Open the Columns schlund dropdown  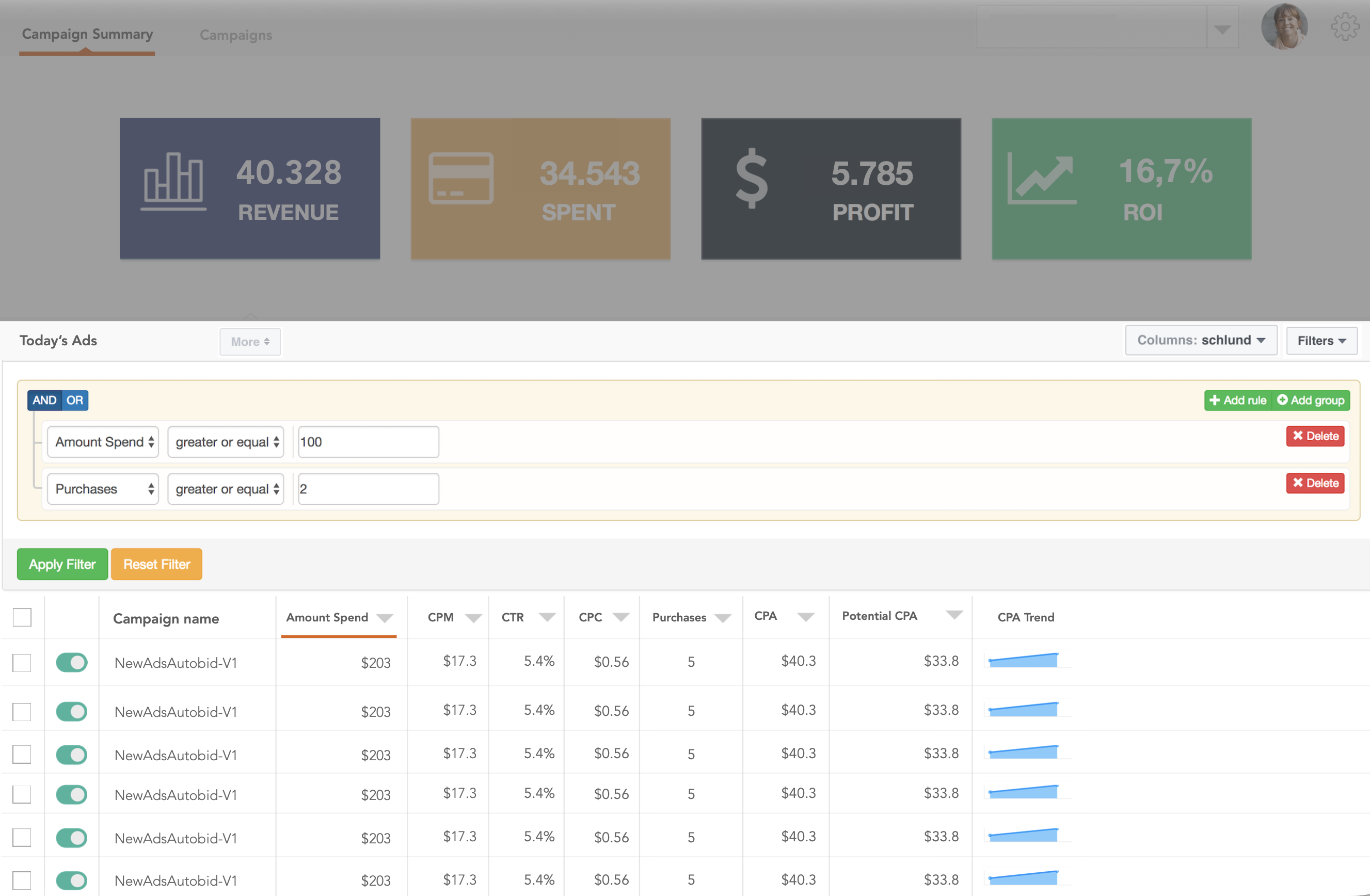[x=1201, y=340]
